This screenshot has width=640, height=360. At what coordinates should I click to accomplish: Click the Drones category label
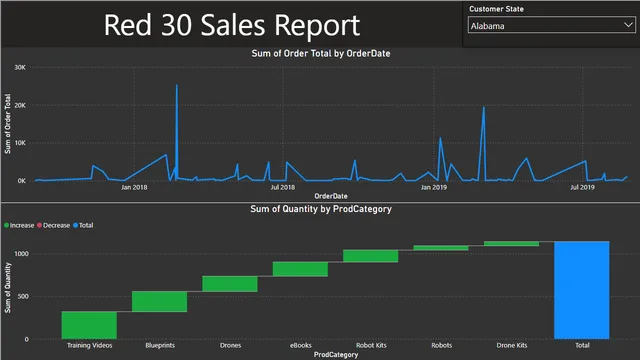(230, 345)
